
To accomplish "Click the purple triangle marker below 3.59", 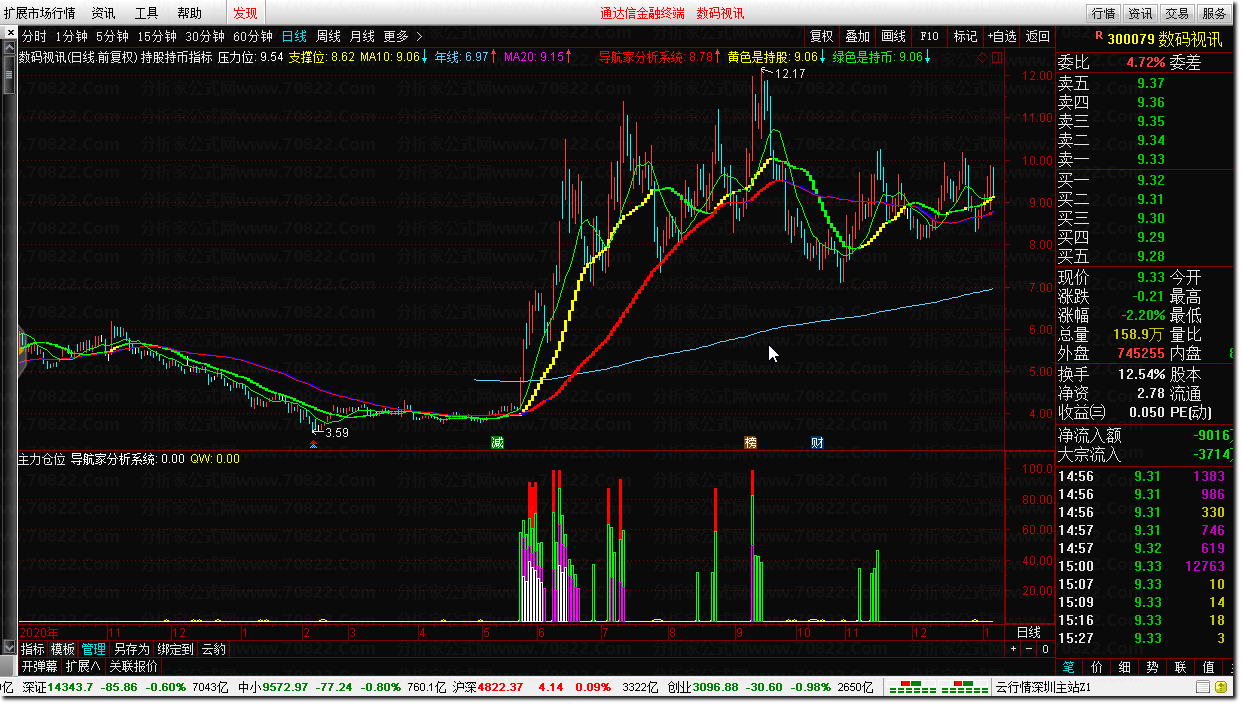I will [314, 445].
